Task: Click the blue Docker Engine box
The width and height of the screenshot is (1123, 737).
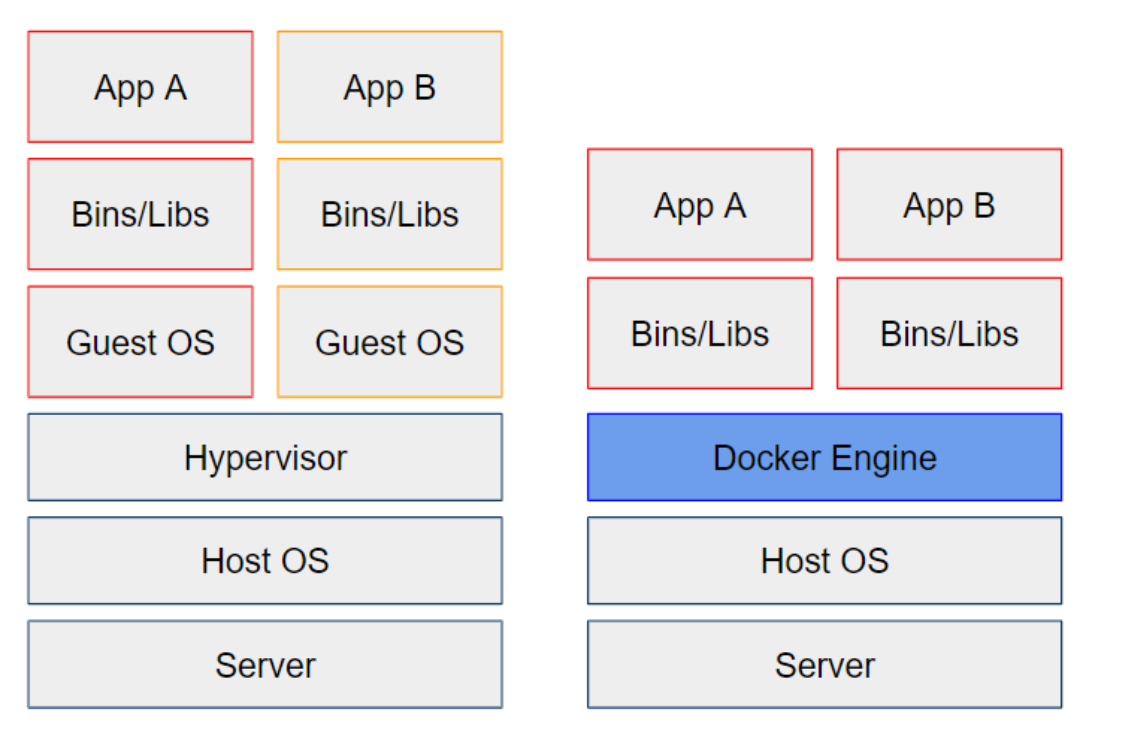Action: click(824, 457)
